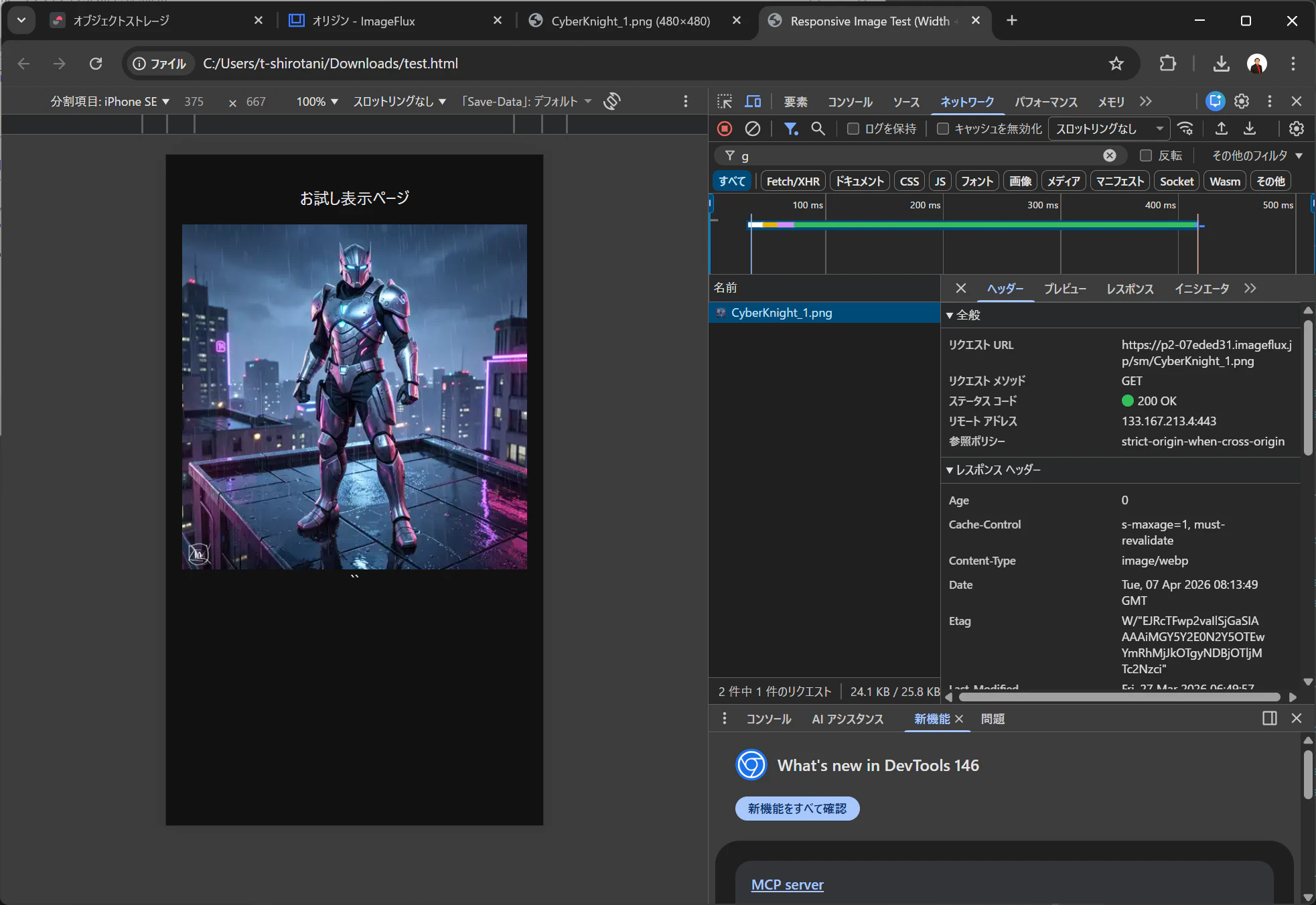Viewport: 1316px width, 905px height.
Task: Switch to the コンソール DevTools tab
Action: click(x=850, y=102)
